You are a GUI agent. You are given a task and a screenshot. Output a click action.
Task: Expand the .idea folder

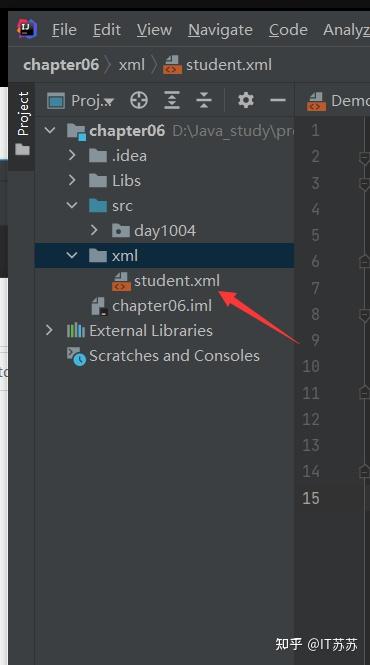click(x=72, y=155)
